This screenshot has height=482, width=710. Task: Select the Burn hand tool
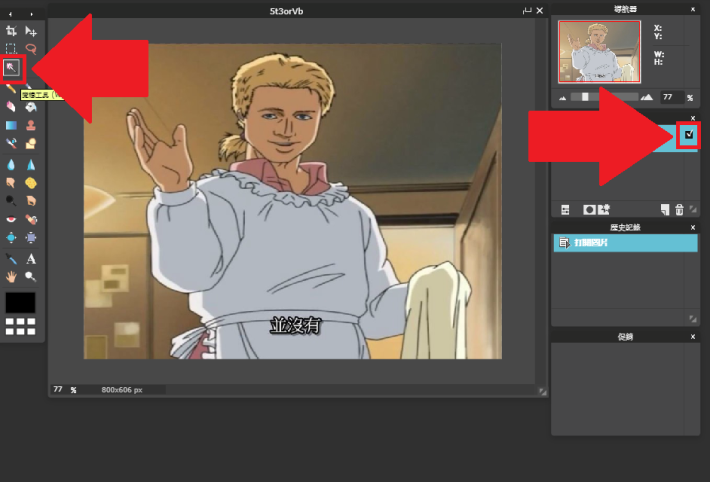[x=31, y=201]
